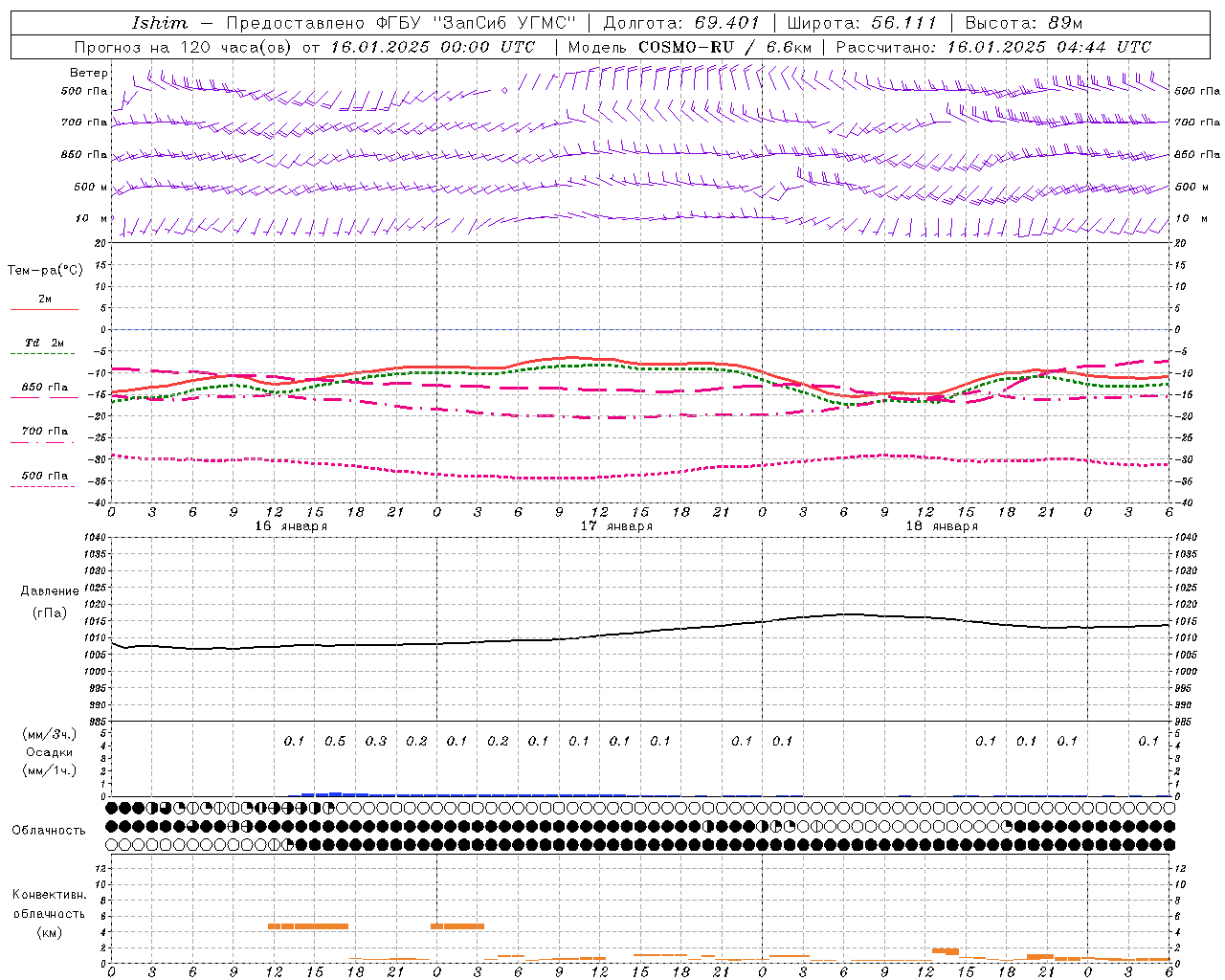The width and height of the screenshot is (1225, 980).
Task: Click the peak of the black pressure curve
Action: click(848, 613)
